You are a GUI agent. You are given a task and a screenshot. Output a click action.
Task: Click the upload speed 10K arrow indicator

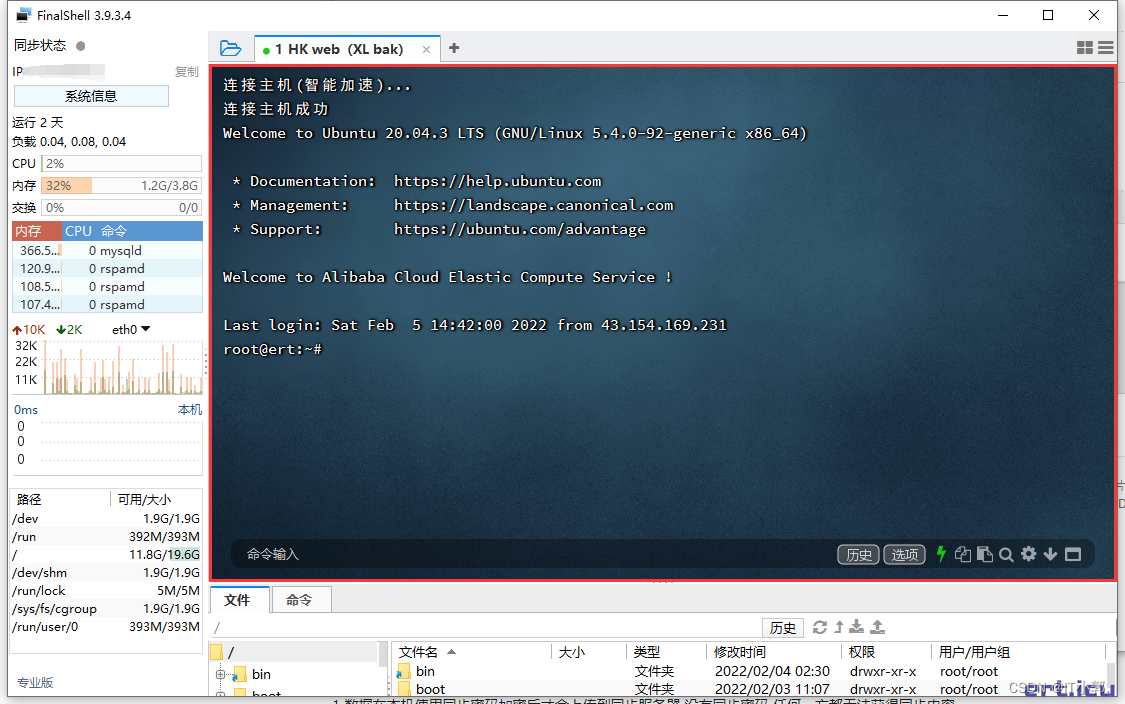[x=29, y=329]
